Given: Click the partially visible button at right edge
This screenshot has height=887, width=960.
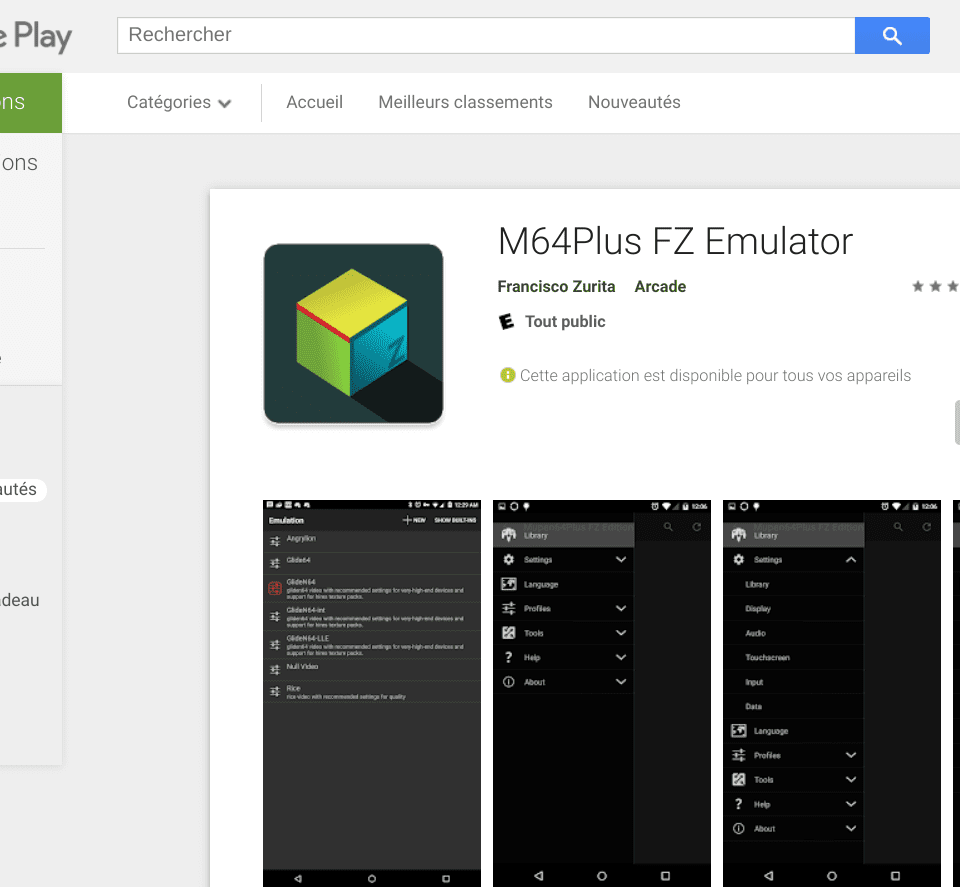Looking at the screenshot, I should tap(957, 422).
